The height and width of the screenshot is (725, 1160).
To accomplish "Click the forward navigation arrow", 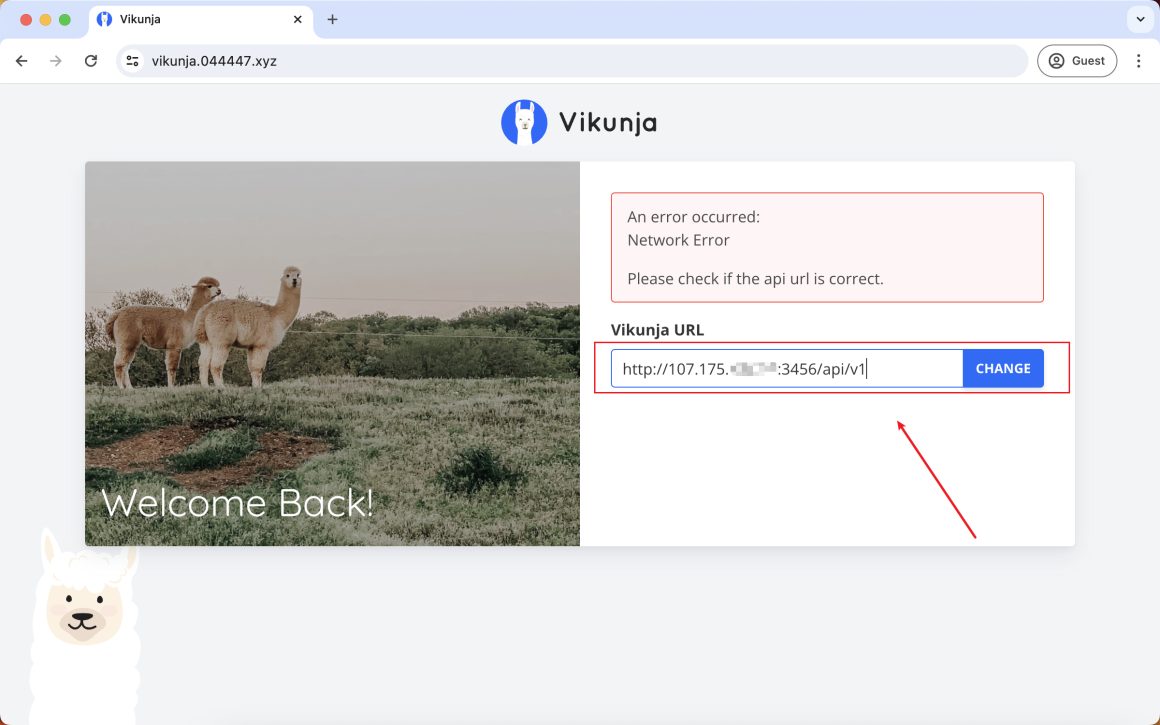I will click(x=56, y=61).
